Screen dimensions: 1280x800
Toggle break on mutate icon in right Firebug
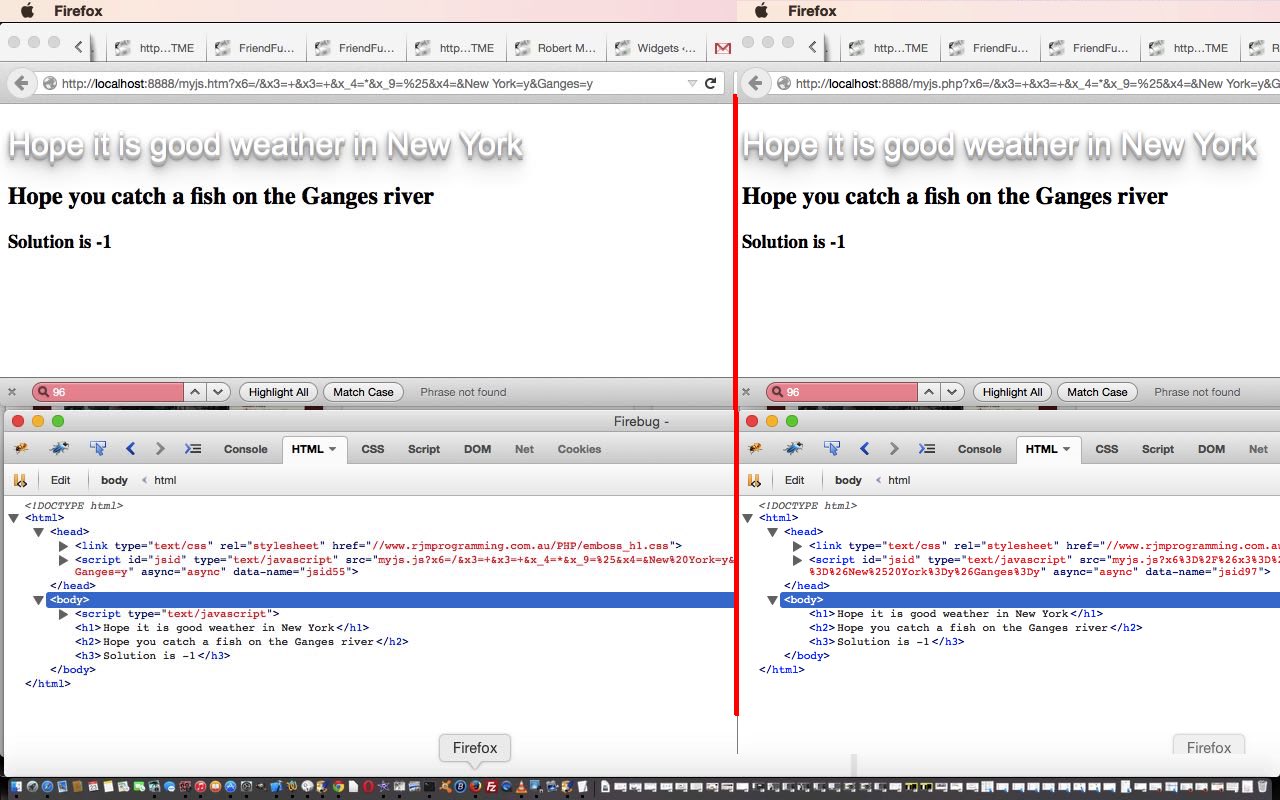(754, 480)
